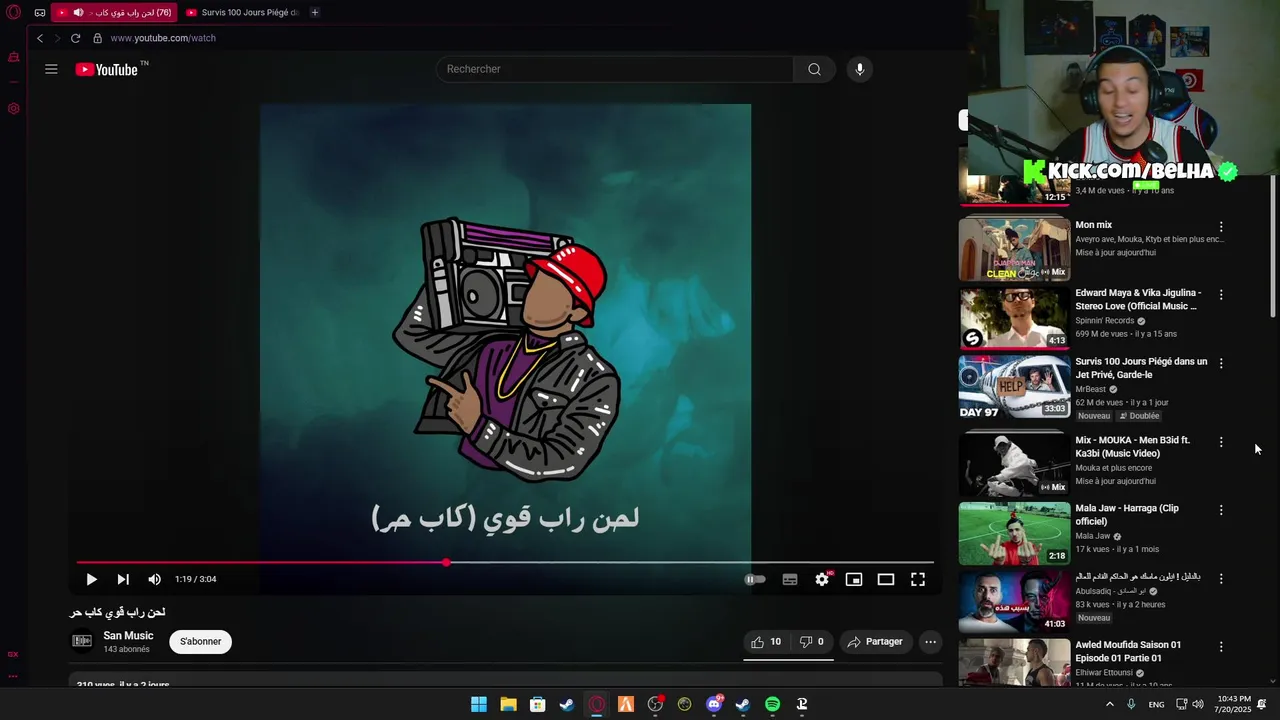The height and width of the screenshot is (720, 1280).
Task: Open the player settings gear
Action: (822, 579)
